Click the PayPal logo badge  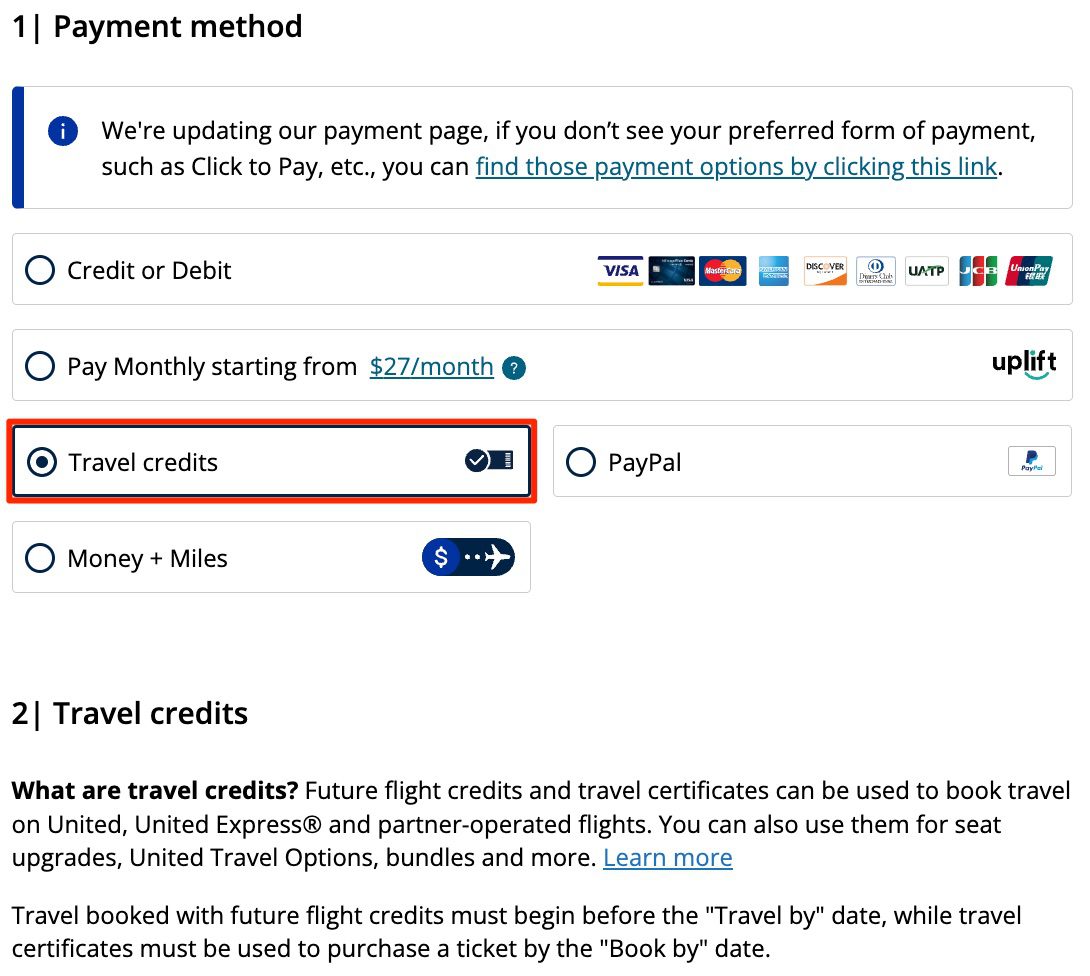tap(1031, 461)
